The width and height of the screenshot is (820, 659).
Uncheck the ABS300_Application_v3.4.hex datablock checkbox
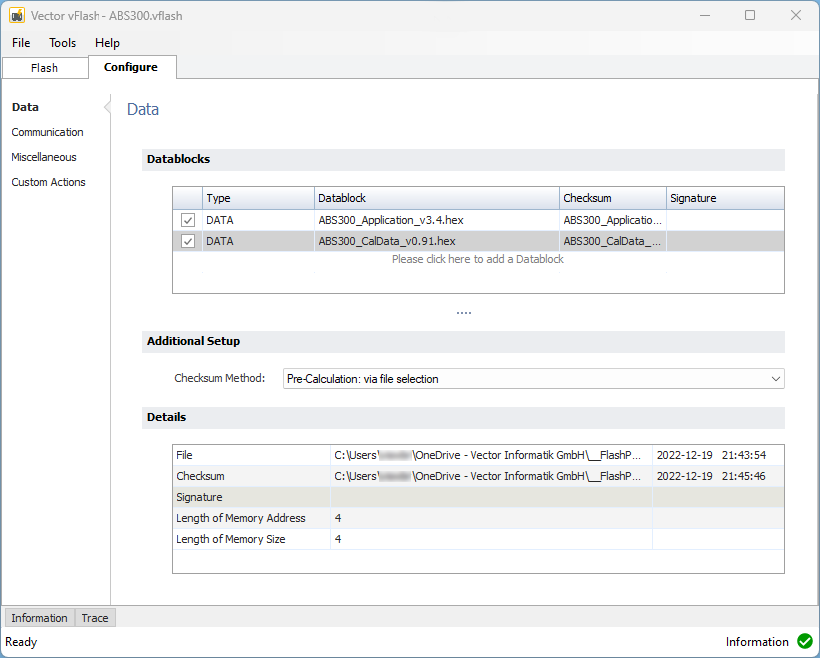[188, 220]
